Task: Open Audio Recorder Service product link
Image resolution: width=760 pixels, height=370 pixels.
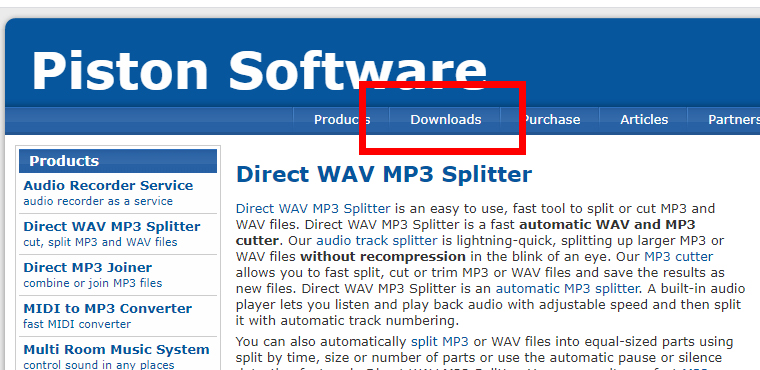Action: pos(108,185)
